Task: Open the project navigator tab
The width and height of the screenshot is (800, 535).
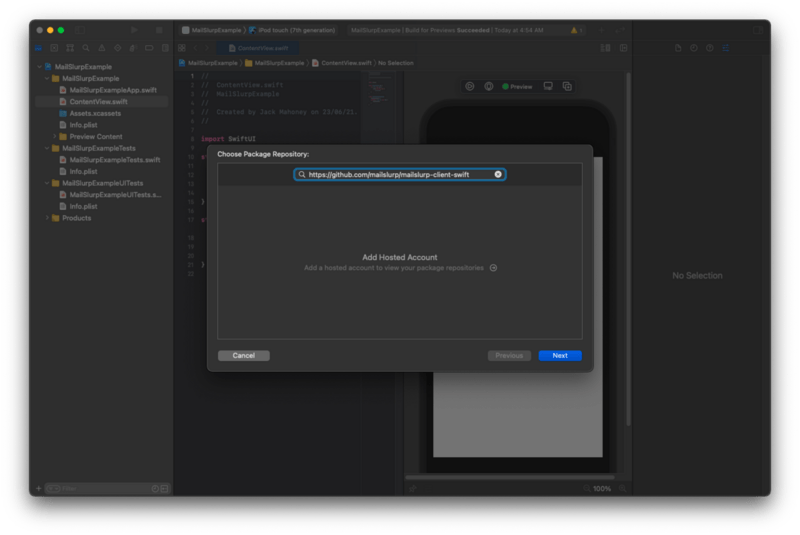Action: point(38,48)
